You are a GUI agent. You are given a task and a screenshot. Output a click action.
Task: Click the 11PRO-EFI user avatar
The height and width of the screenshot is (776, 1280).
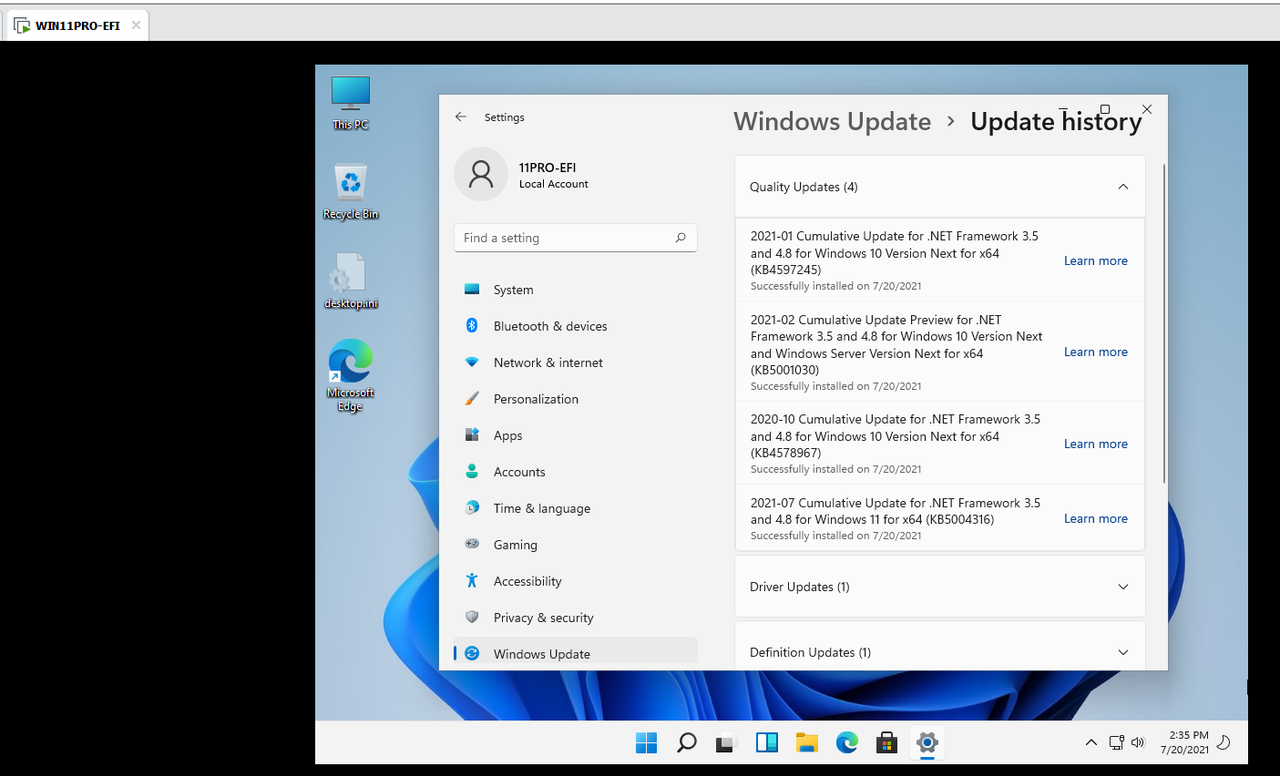click(481, 174)
